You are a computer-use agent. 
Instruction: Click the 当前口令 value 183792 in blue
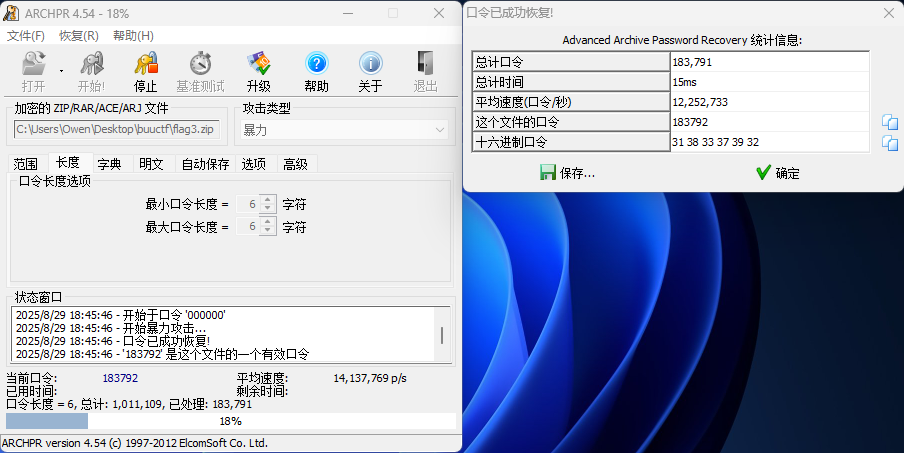coord(120,379)
